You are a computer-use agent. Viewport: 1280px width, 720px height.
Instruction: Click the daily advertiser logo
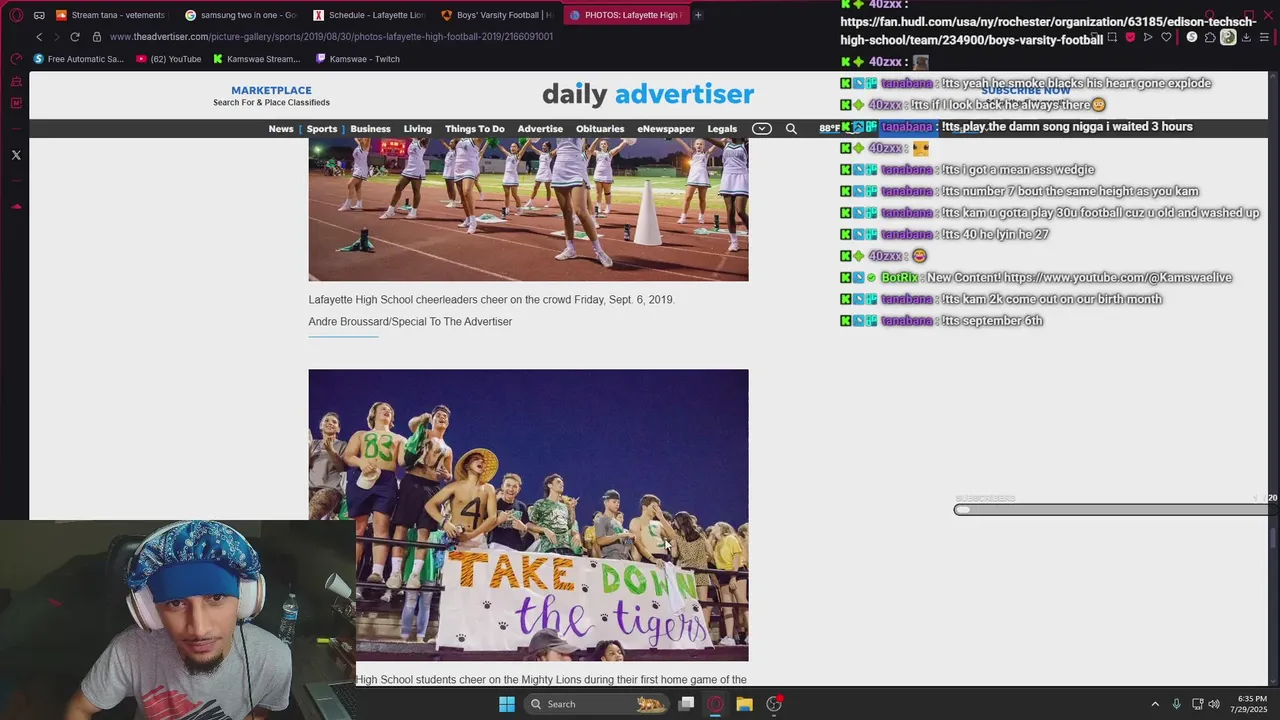coord(648,94)
